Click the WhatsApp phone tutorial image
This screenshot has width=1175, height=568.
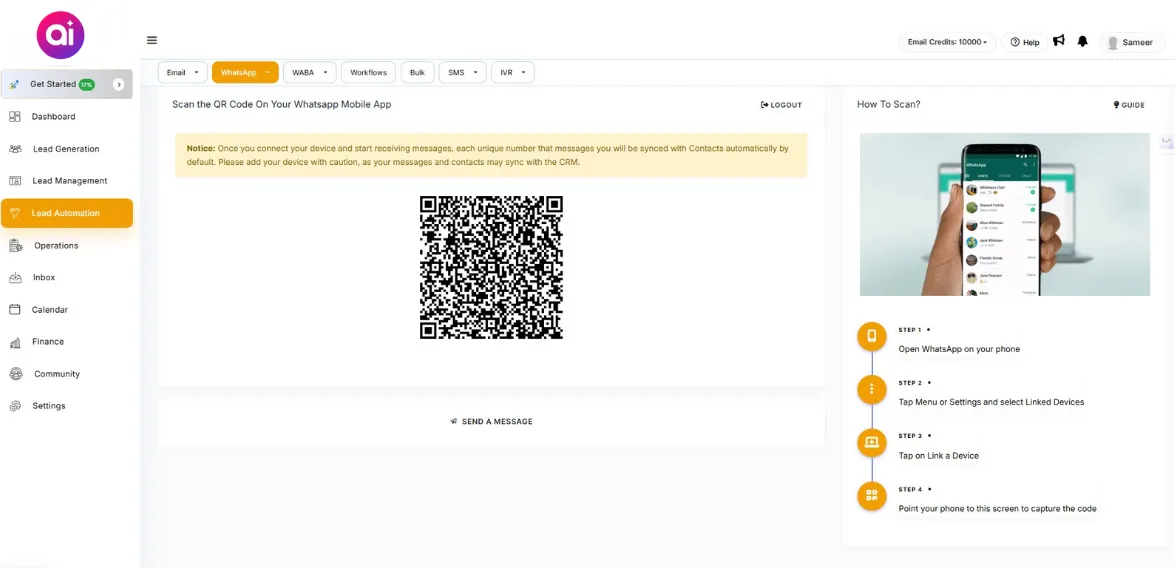pyautogui.click(x=1004, y=214)
